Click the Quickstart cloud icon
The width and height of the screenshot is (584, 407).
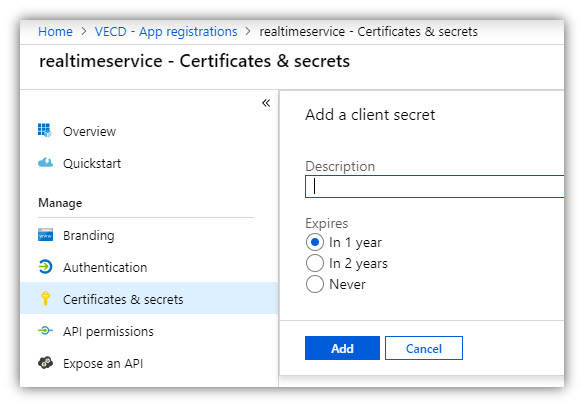tap(45, 163)
